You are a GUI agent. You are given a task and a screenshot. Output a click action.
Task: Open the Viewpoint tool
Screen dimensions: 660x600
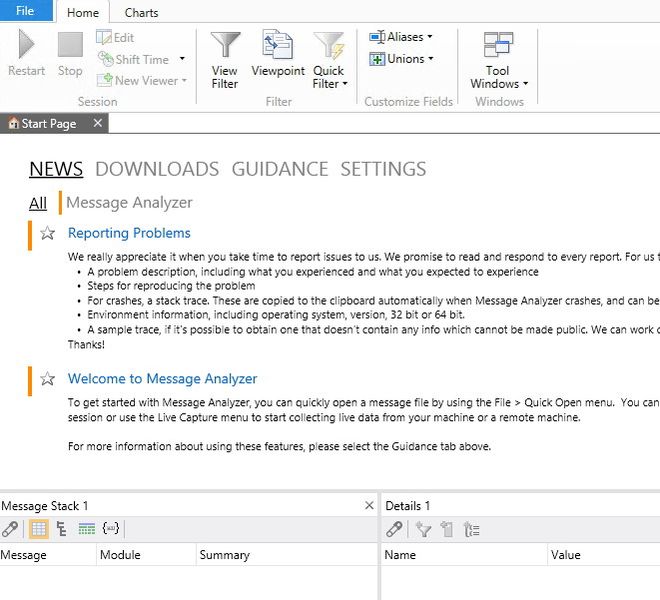(278, 53)
